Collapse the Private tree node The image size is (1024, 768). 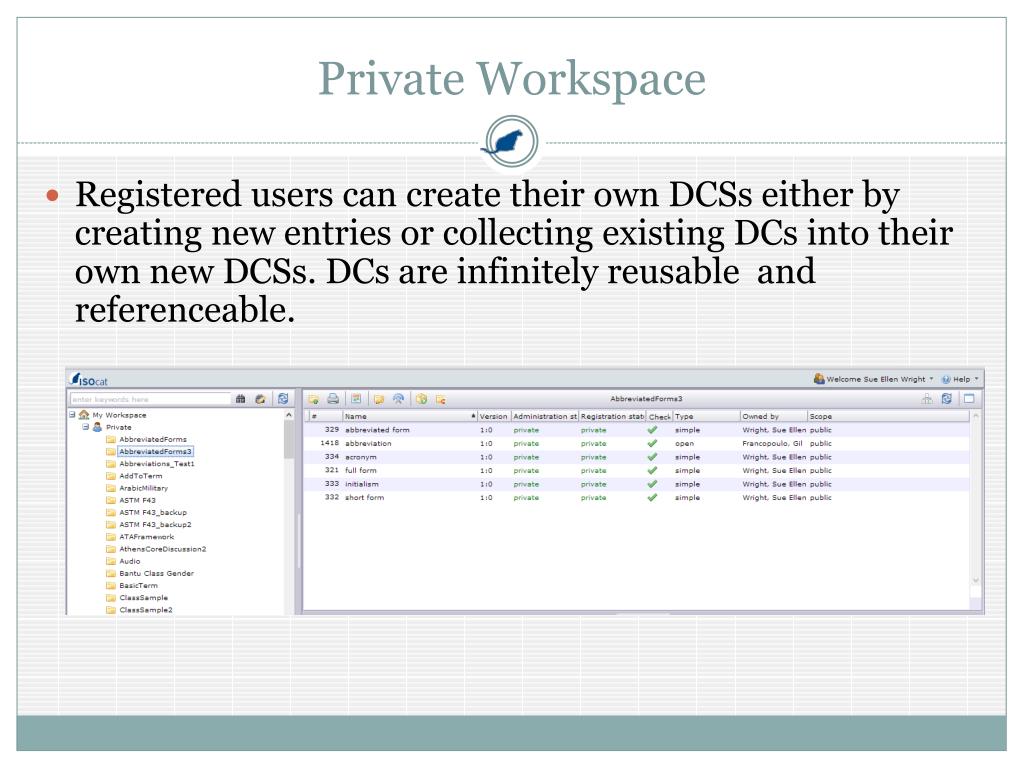tap(86, 427)
